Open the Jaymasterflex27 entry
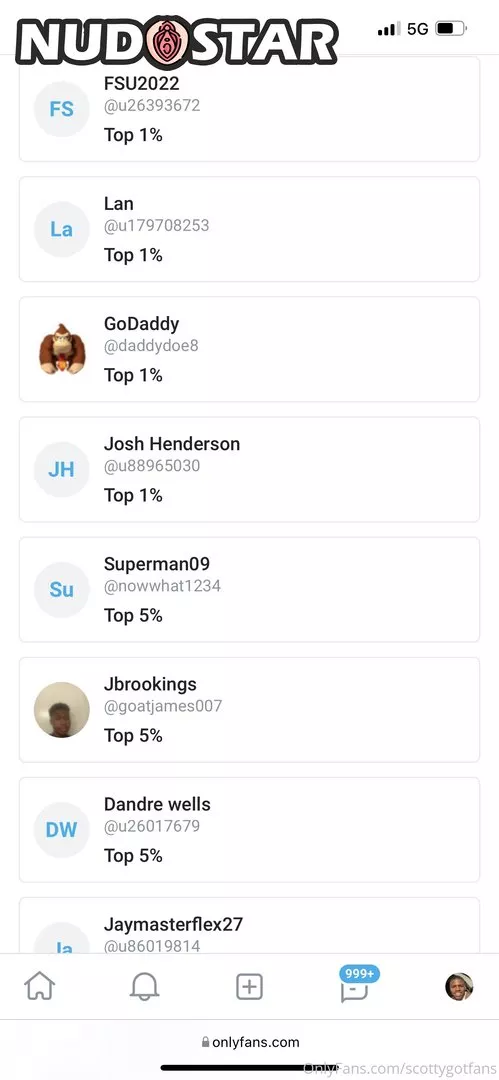The image size is (499, 1080). (x=250, y=925)
